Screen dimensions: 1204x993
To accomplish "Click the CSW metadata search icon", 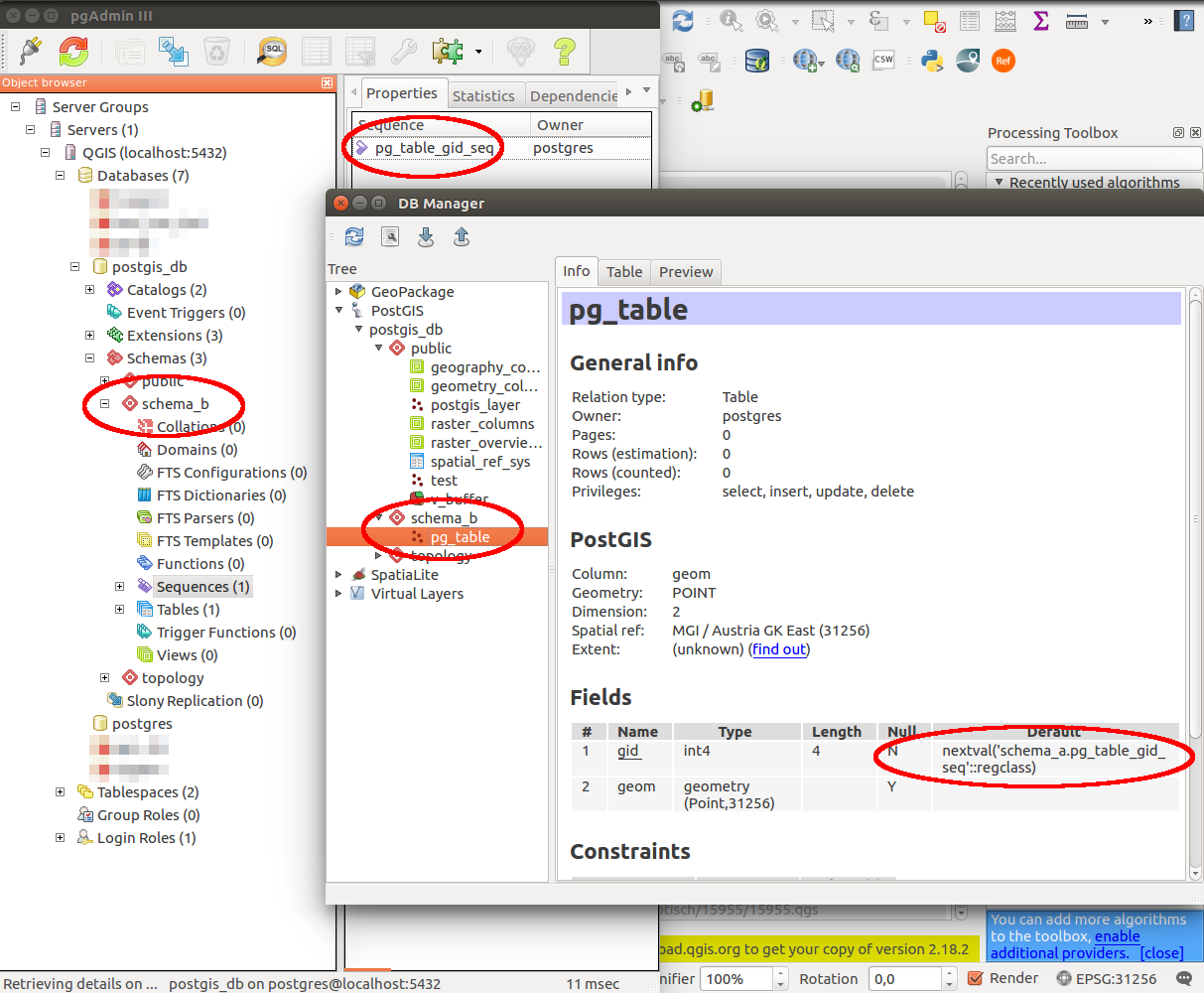I will tap(883, 61).
